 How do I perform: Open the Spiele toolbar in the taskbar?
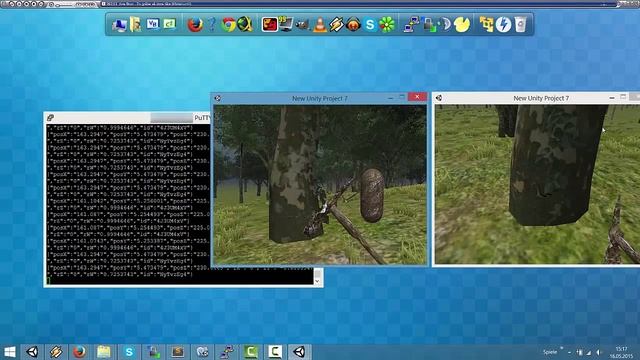point(550,352)
